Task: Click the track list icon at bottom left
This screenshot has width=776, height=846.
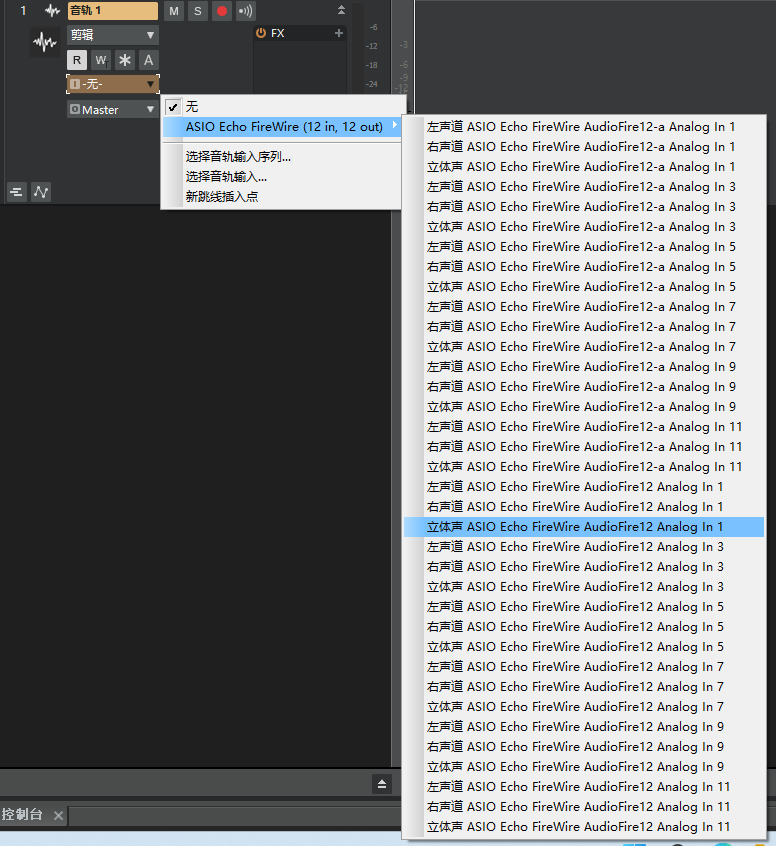Action: (x=16, y=192)
